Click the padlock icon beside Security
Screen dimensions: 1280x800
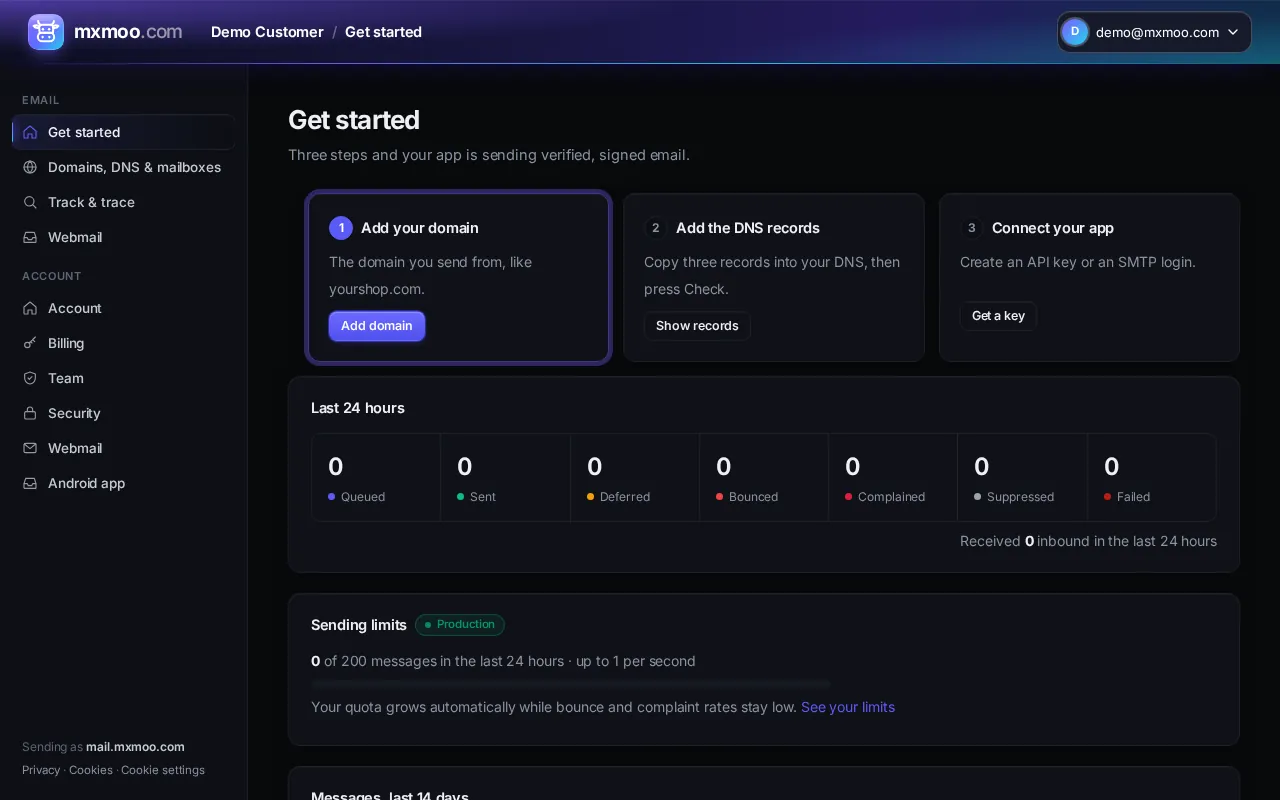30,413
